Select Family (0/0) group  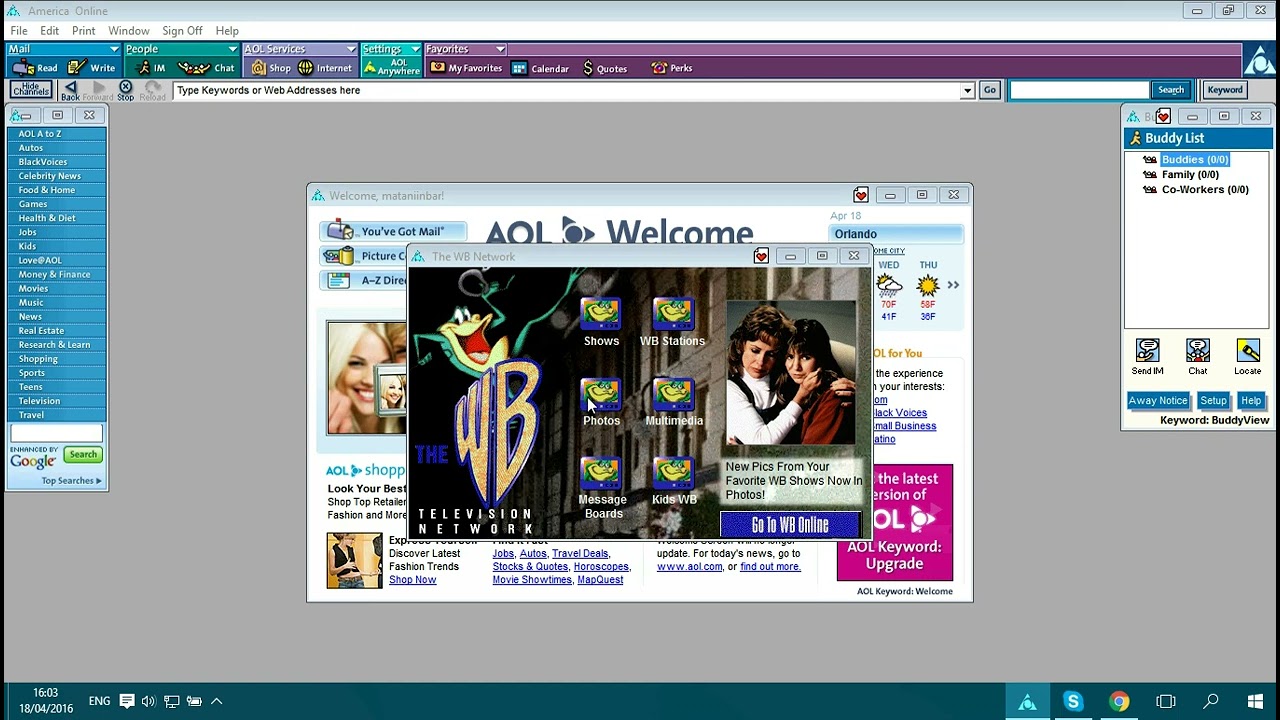tap(1190, 175)
